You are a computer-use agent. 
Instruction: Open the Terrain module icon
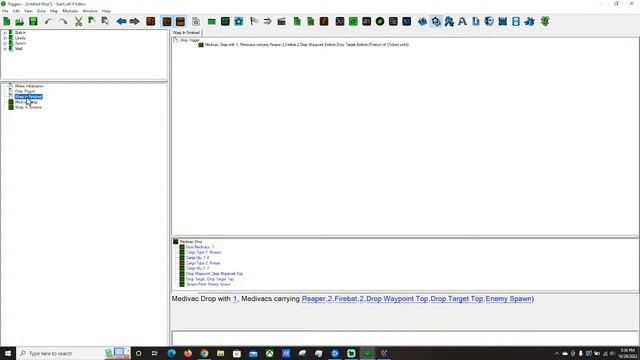422,21
